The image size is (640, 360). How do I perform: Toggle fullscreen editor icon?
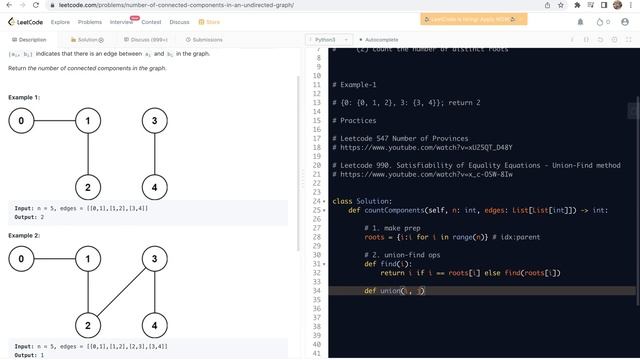629,40
